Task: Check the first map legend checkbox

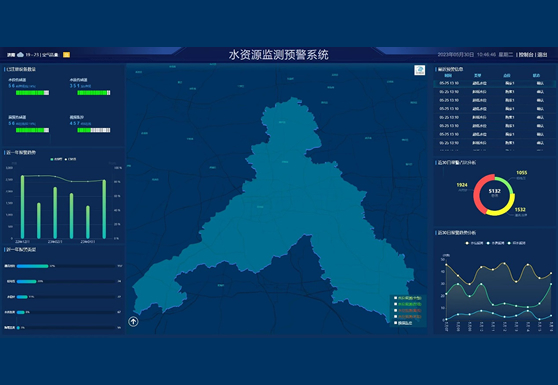Action: point(395,298)
